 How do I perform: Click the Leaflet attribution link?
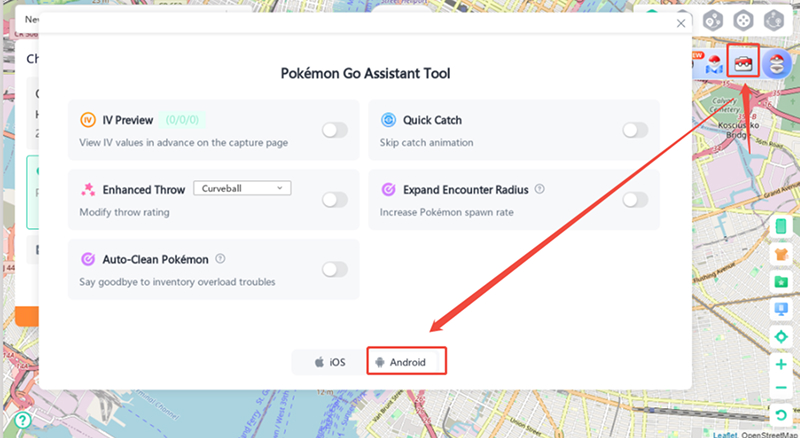(x=724, y=435)
